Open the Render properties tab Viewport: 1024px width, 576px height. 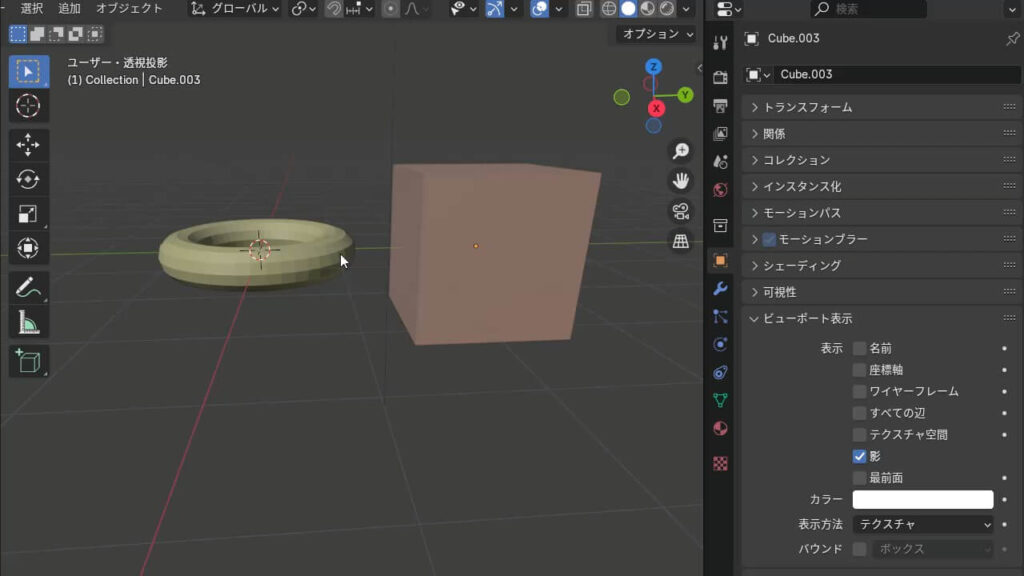pos(720,78)
